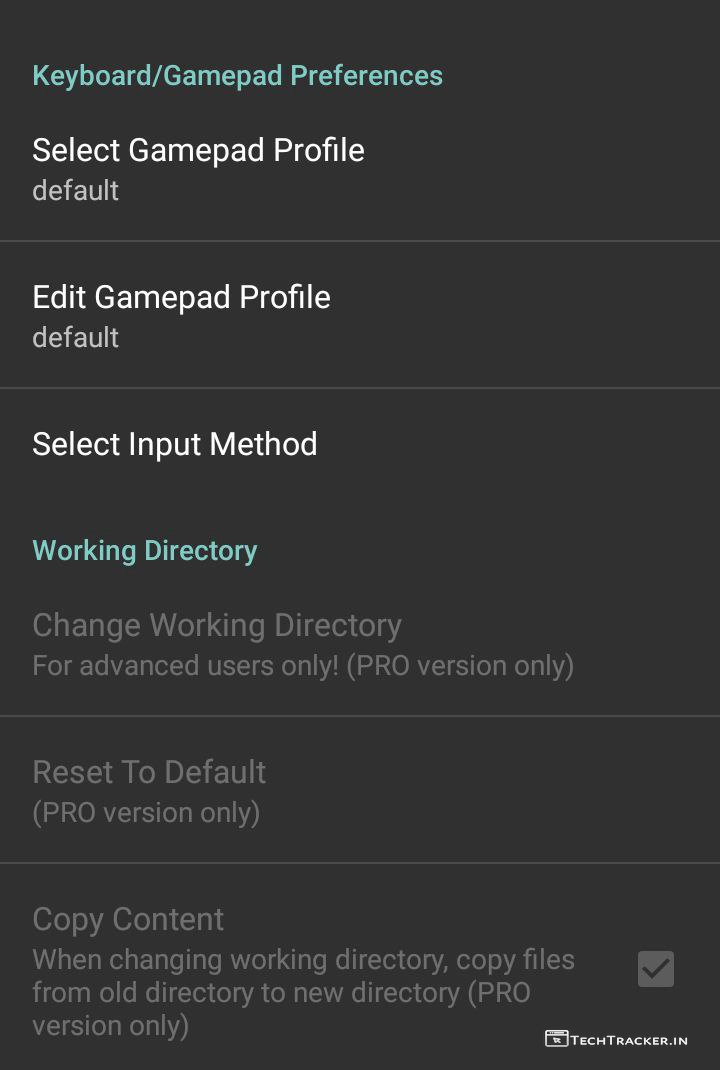This screenshot has height=1070, width=720.
Task: Click '(PRO version only)' under Reset To Default
Action: (146, 813)
